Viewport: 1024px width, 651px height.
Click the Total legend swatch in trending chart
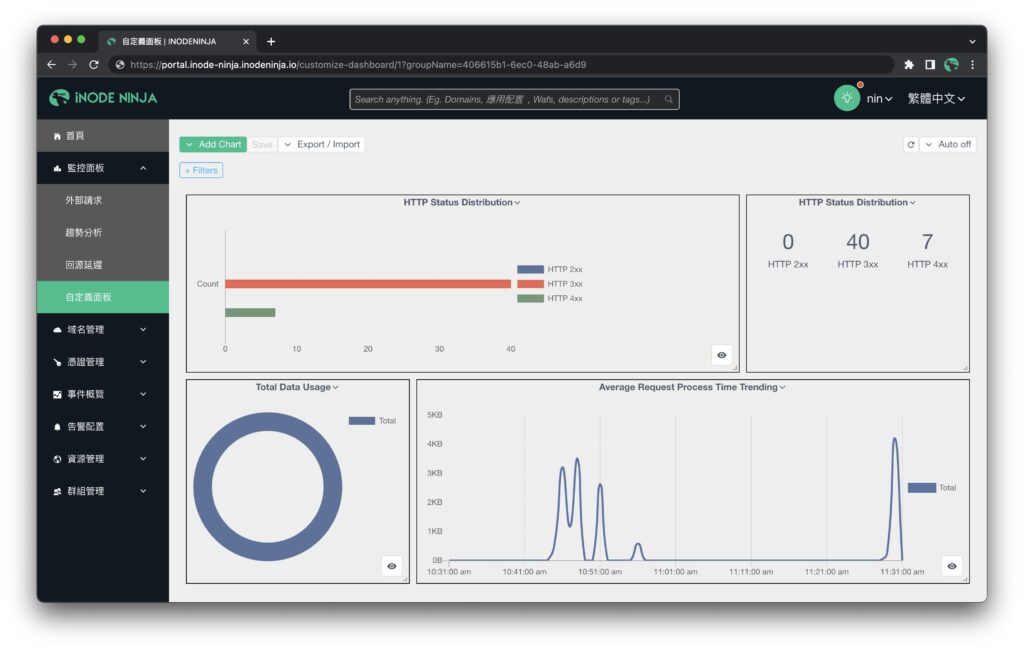[x=921, y=488]
